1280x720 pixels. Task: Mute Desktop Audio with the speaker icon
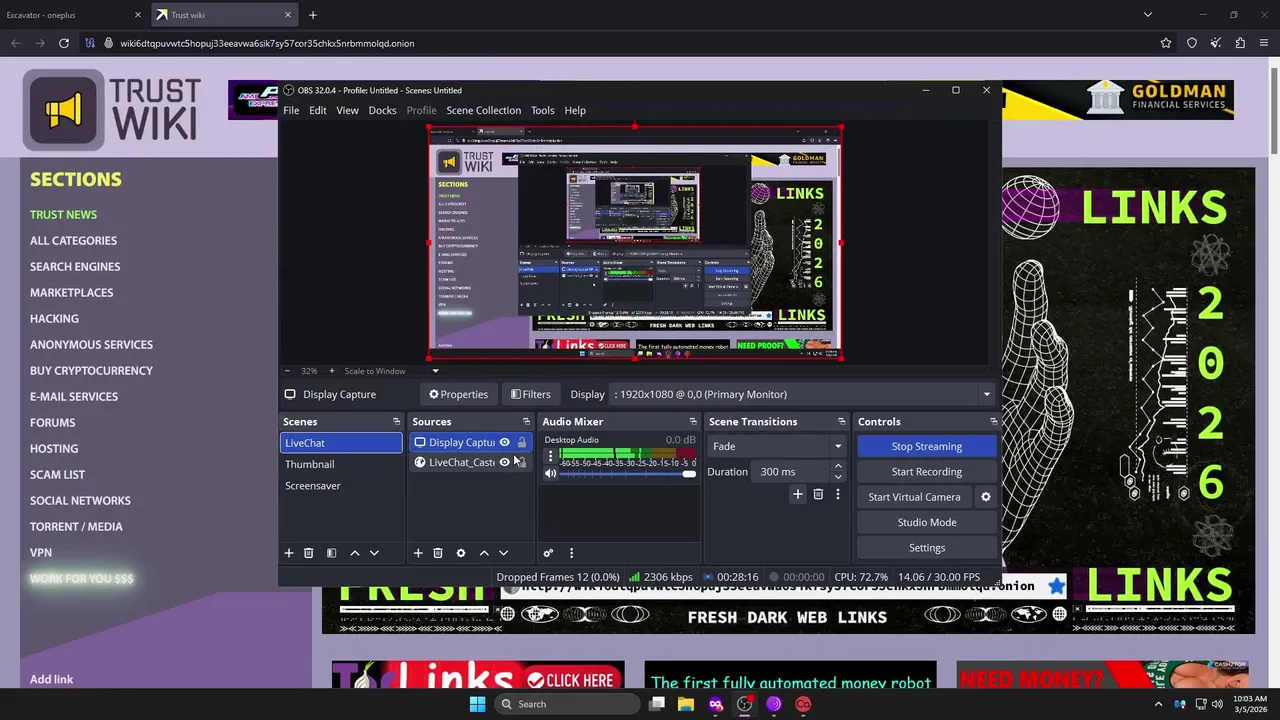[x=550, y=474]
